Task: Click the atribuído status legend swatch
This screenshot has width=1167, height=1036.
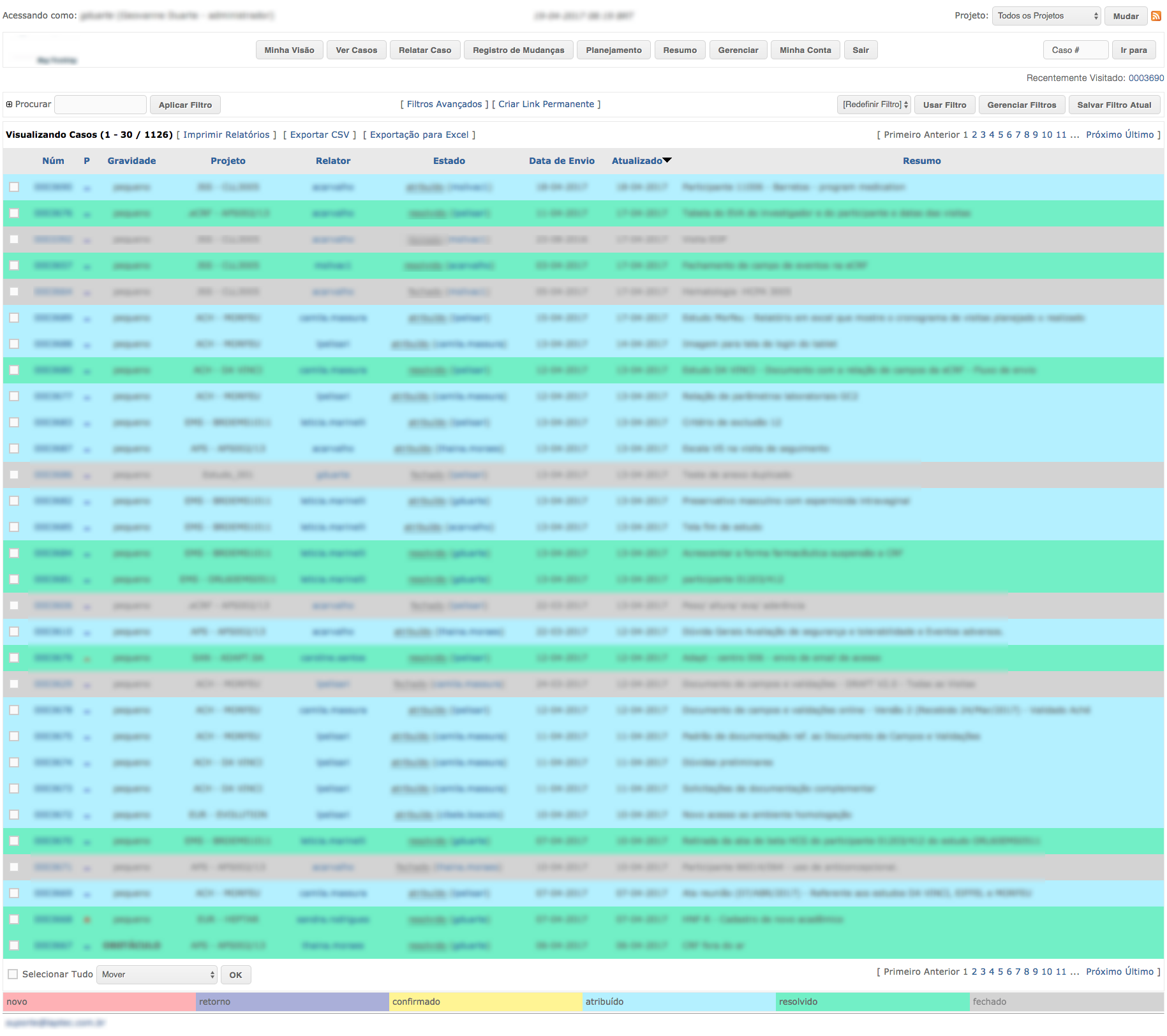Action: [679, 1002]
